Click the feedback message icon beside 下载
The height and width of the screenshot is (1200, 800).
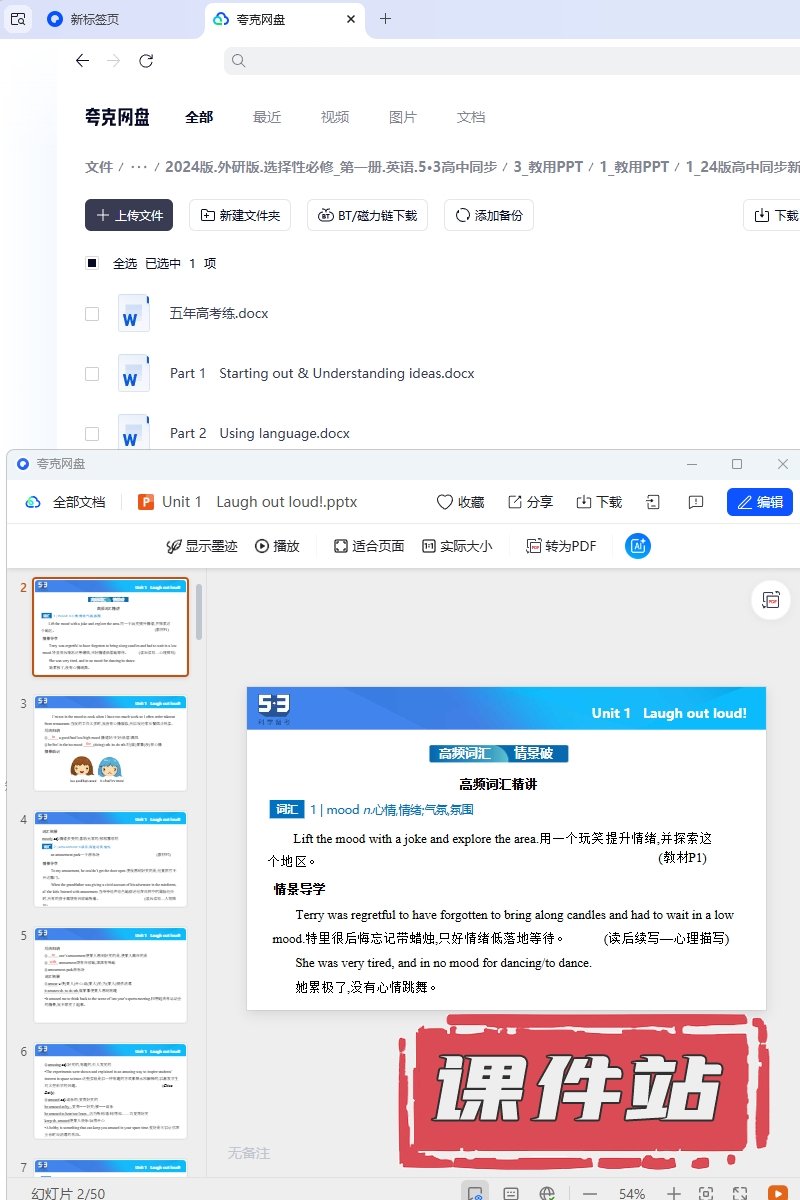[x=696, y=502]
